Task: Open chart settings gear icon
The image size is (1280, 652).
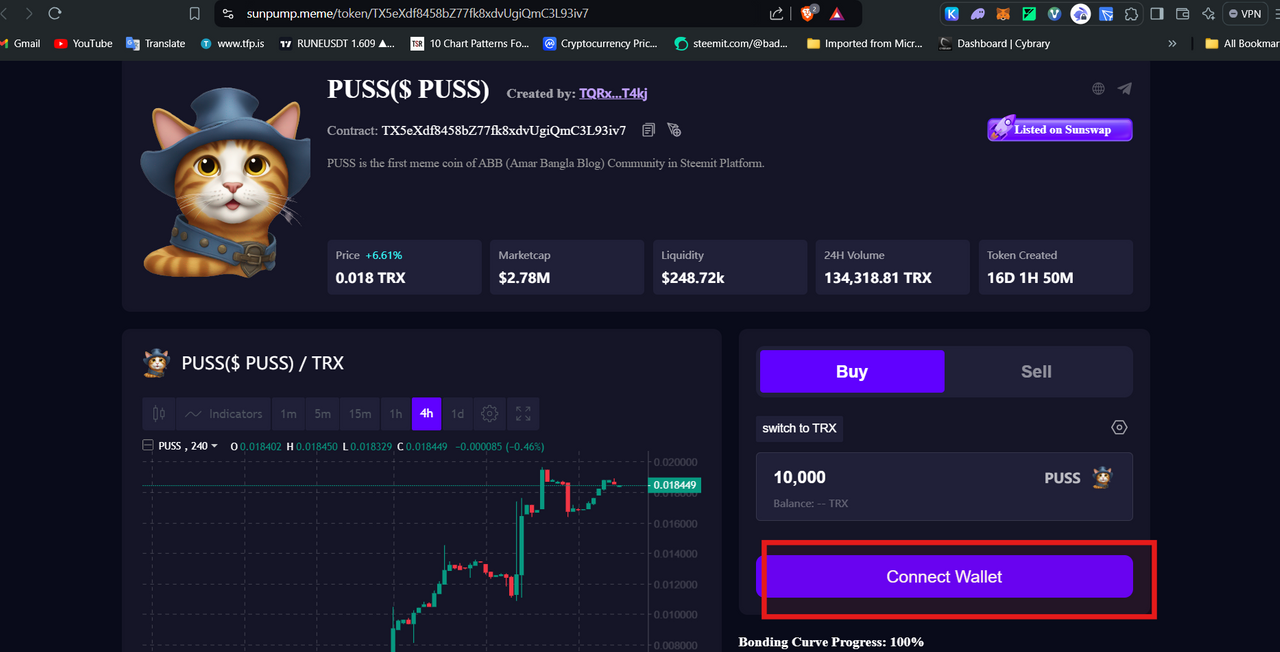Action: coord(489,414)
